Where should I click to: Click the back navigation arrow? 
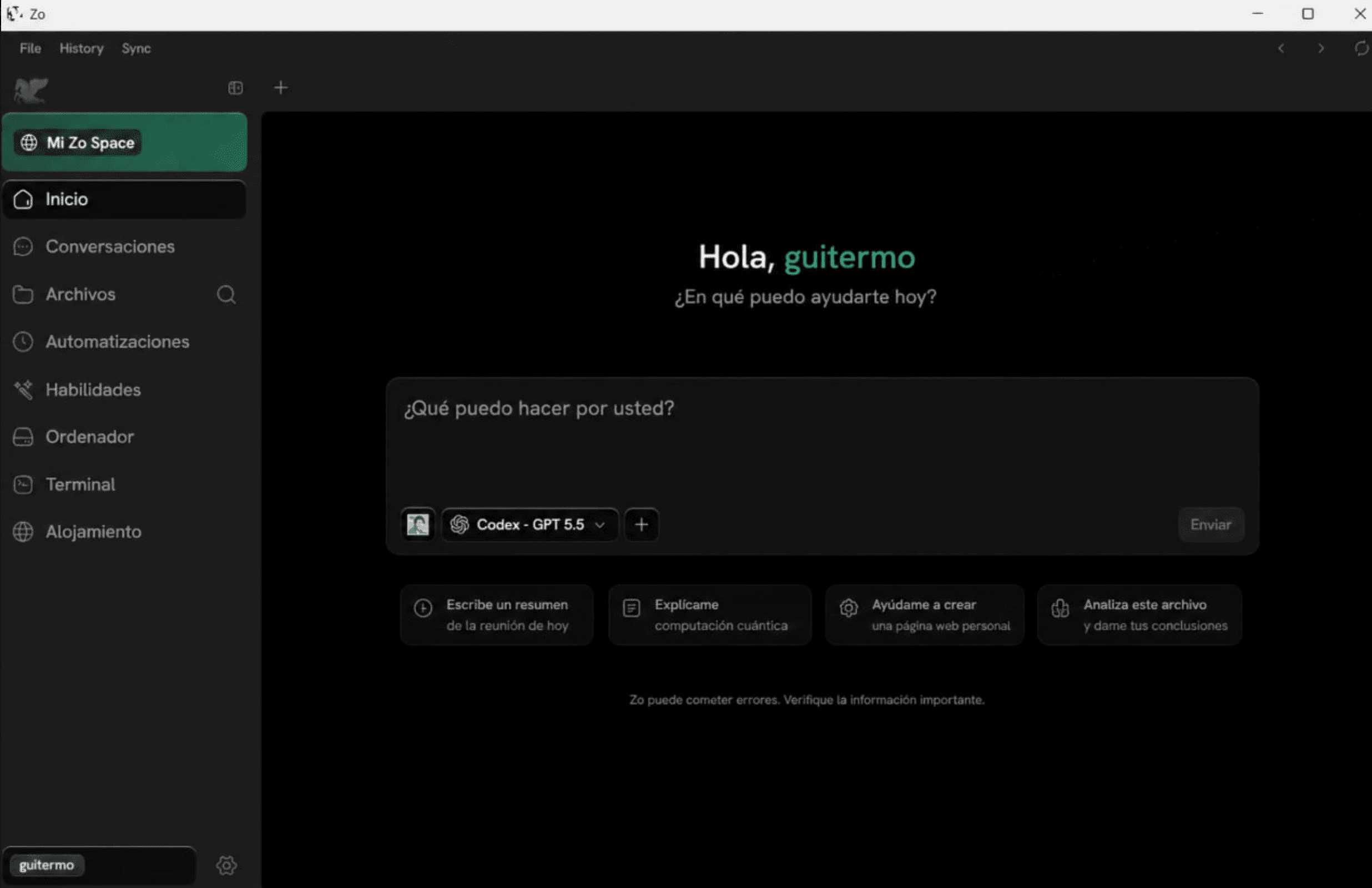[x=1281, y=48]
